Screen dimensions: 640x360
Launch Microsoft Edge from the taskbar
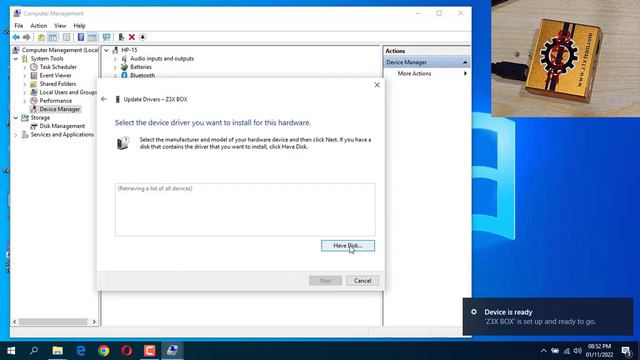click(x=81, y=351)
